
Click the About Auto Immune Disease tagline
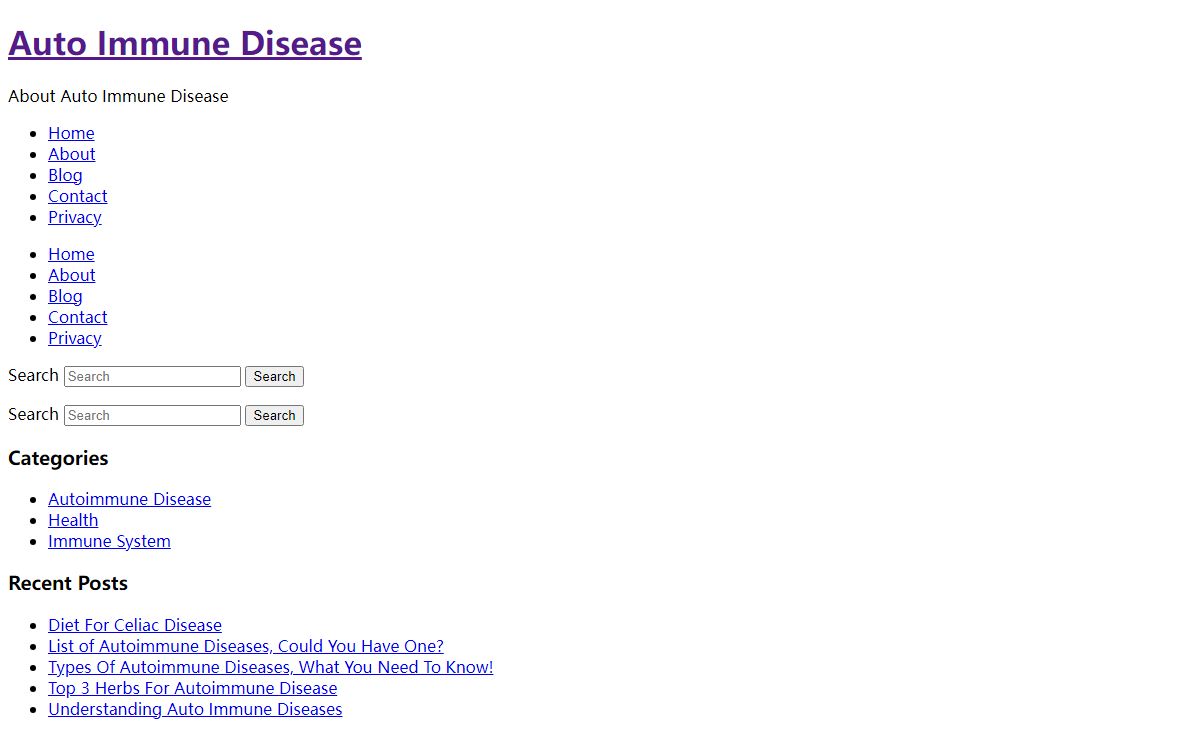[x=118, y=96]
